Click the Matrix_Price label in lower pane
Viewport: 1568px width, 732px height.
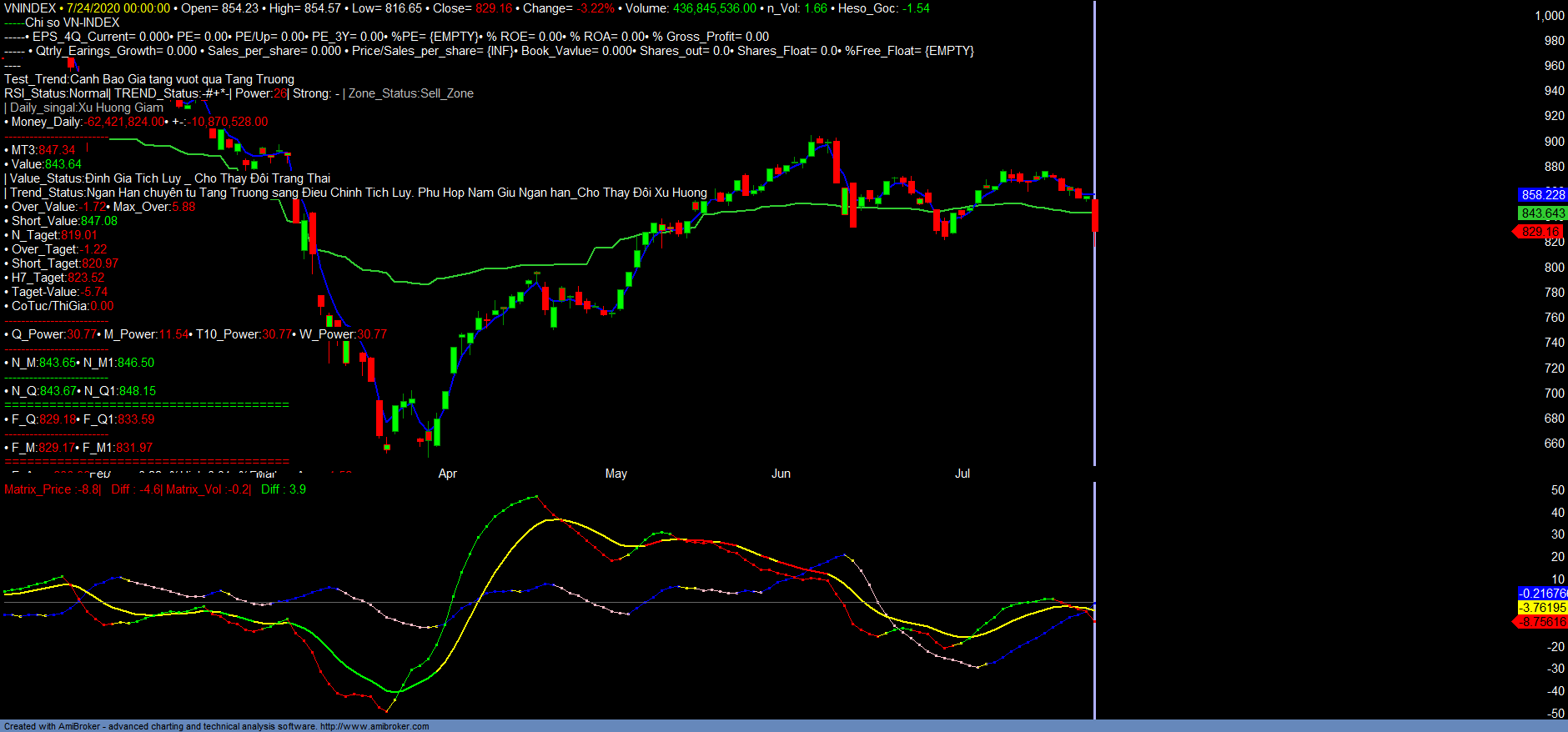click(38, 489)
